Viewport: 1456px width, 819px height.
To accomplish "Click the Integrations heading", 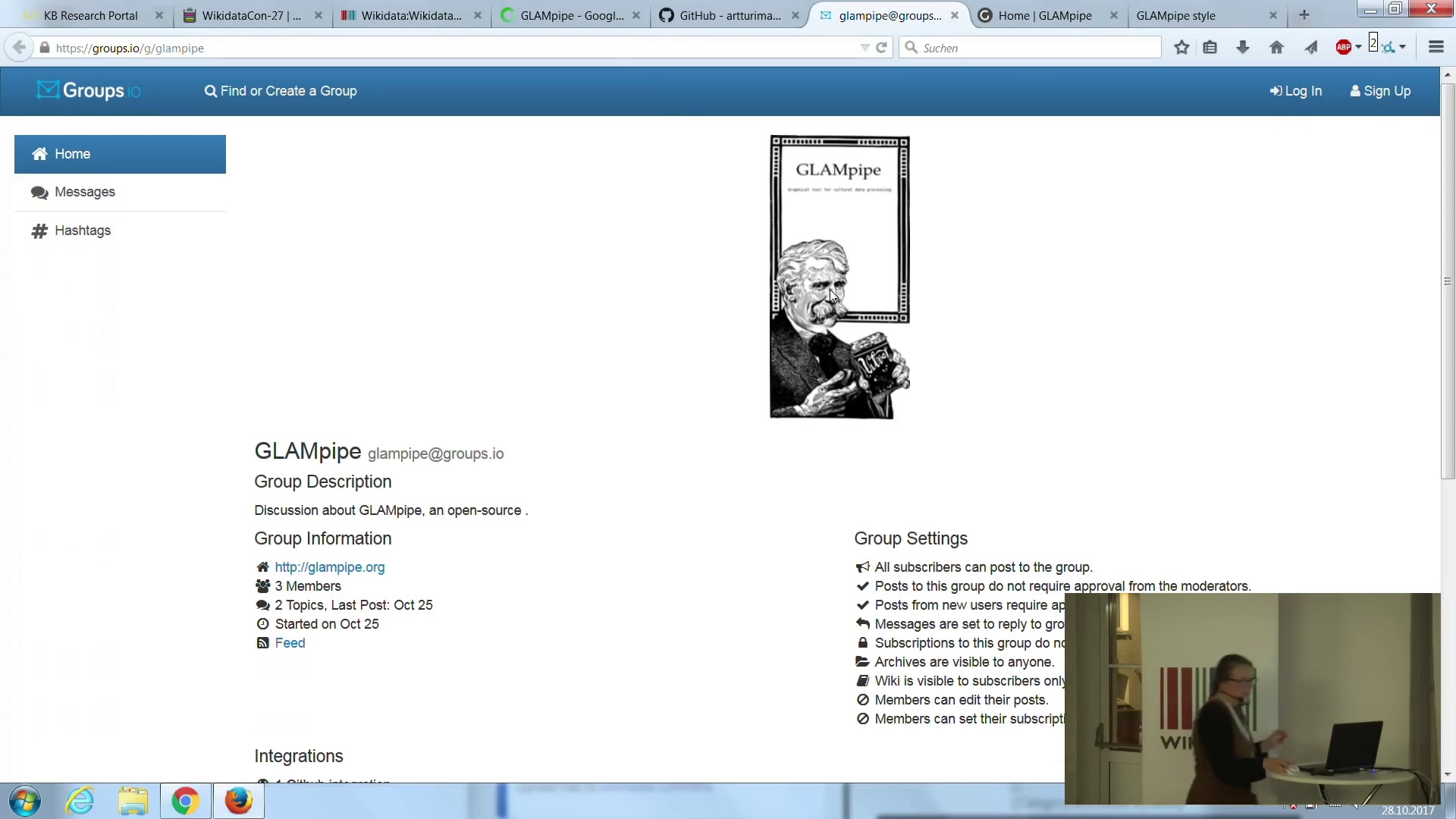I will click(x=299, y=756).
